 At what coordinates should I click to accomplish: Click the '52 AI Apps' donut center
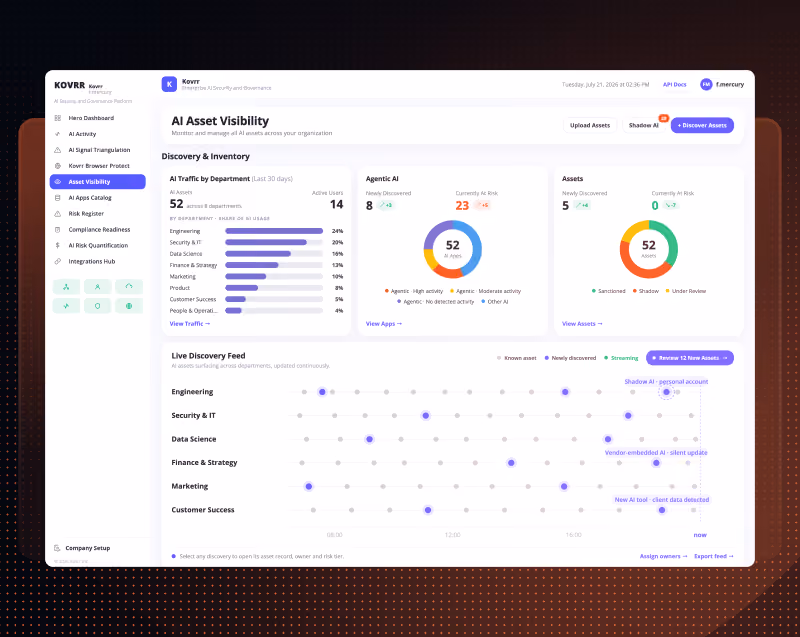click(453, 249)
